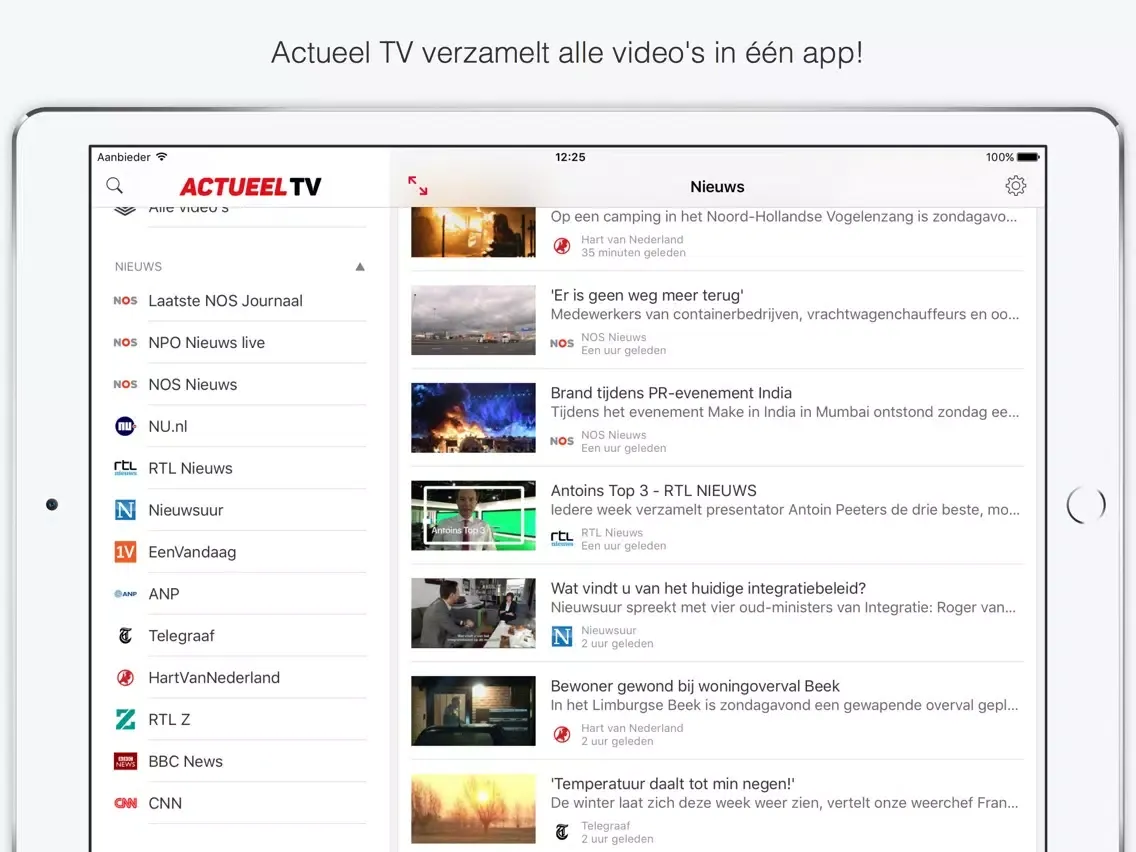The height and width of the screenshot is (852, 1136).
Task: Select ANP channel
Action: (x=164, y=594)
